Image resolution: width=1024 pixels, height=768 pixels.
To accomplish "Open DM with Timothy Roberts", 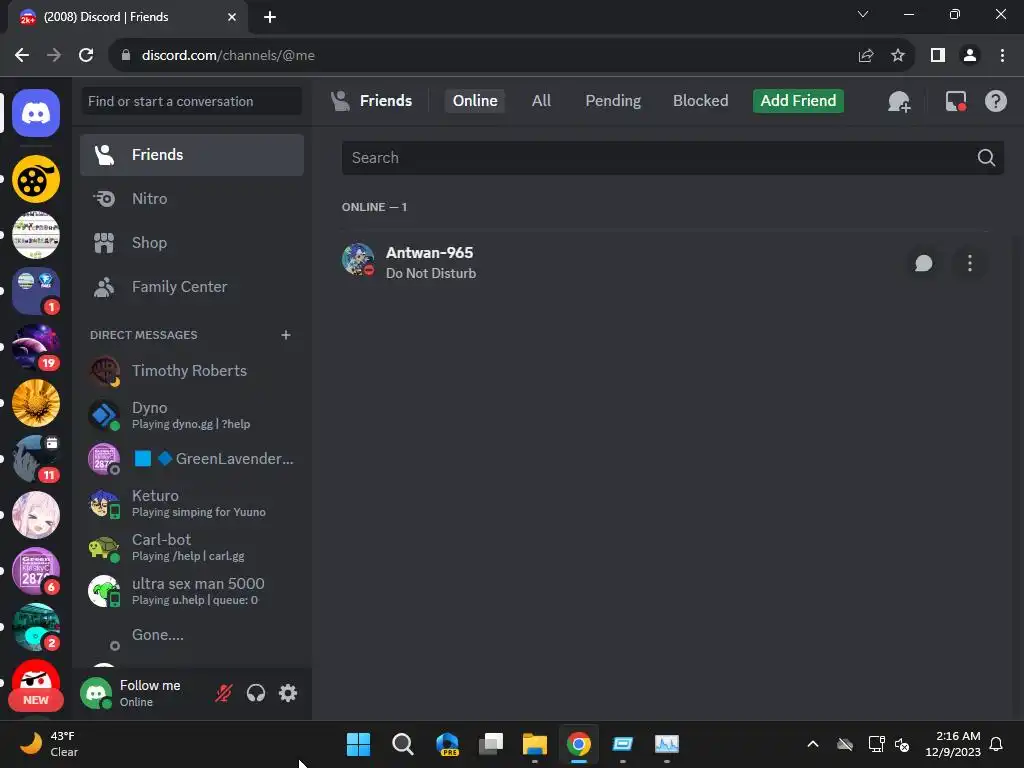I will [x=192, y=371].
